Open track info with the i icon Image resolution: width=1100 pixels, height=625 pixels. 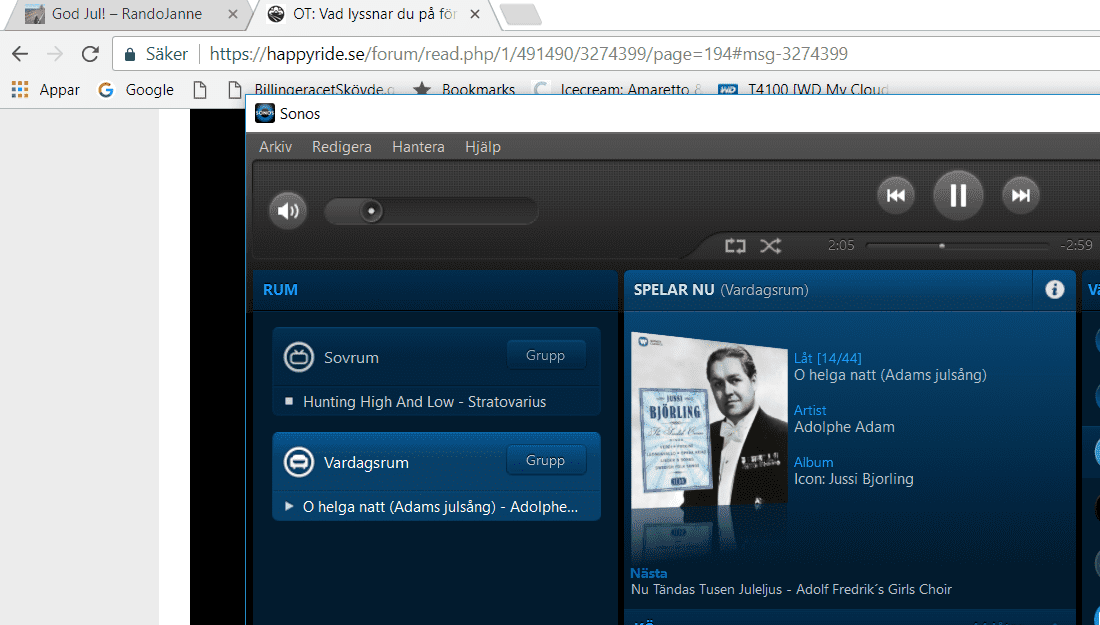[x=1054, y=290]
